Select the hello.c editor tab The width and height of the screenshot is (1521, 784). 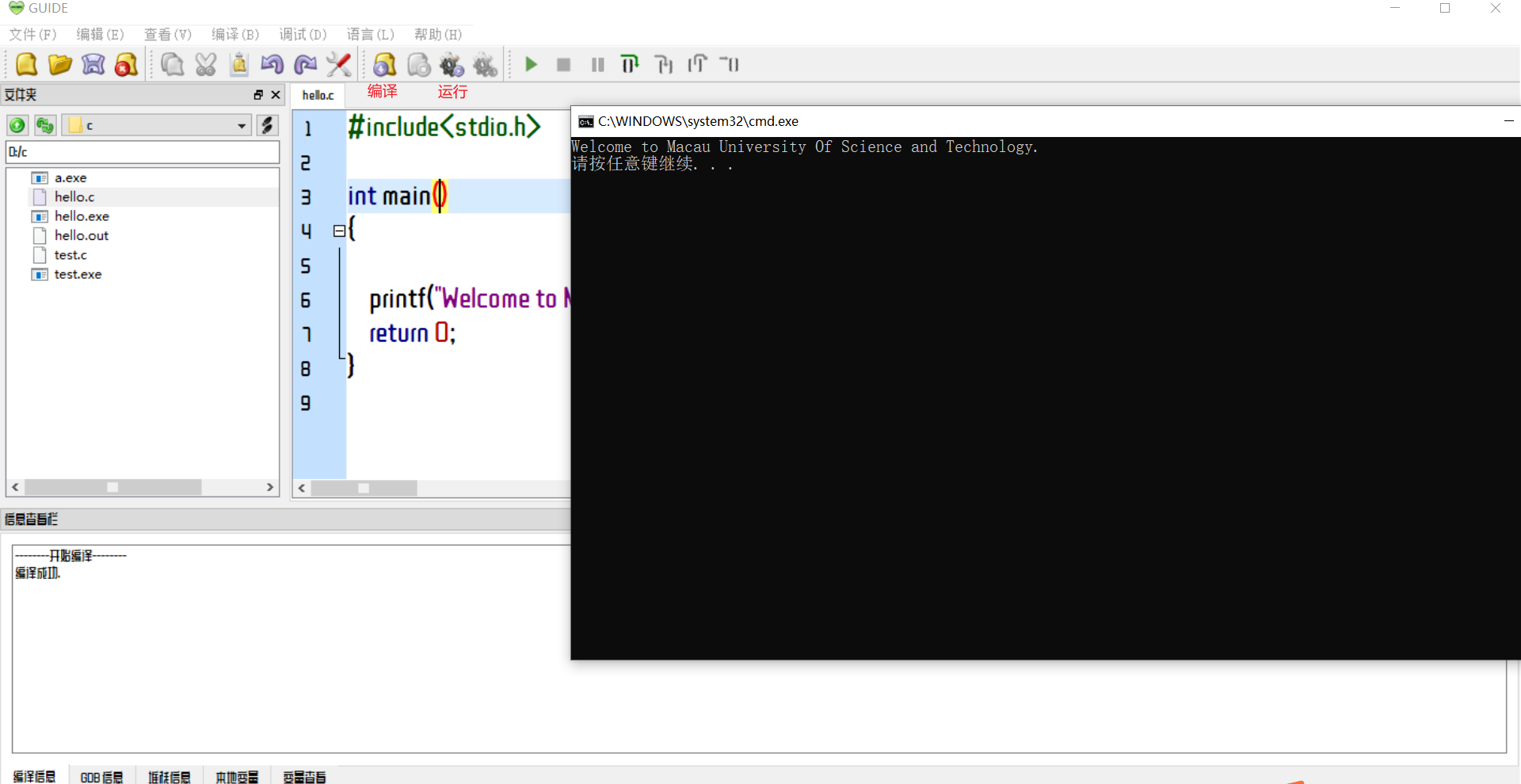coord(318,95)
